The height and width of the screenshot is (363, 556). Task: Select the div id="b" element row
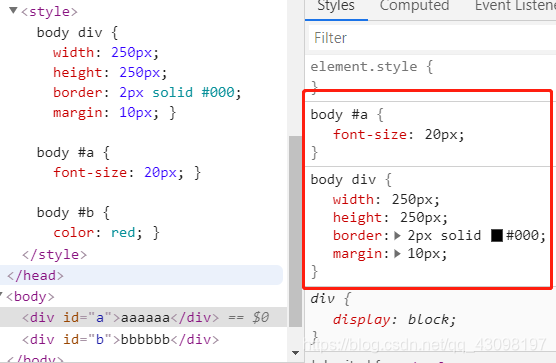143,340
